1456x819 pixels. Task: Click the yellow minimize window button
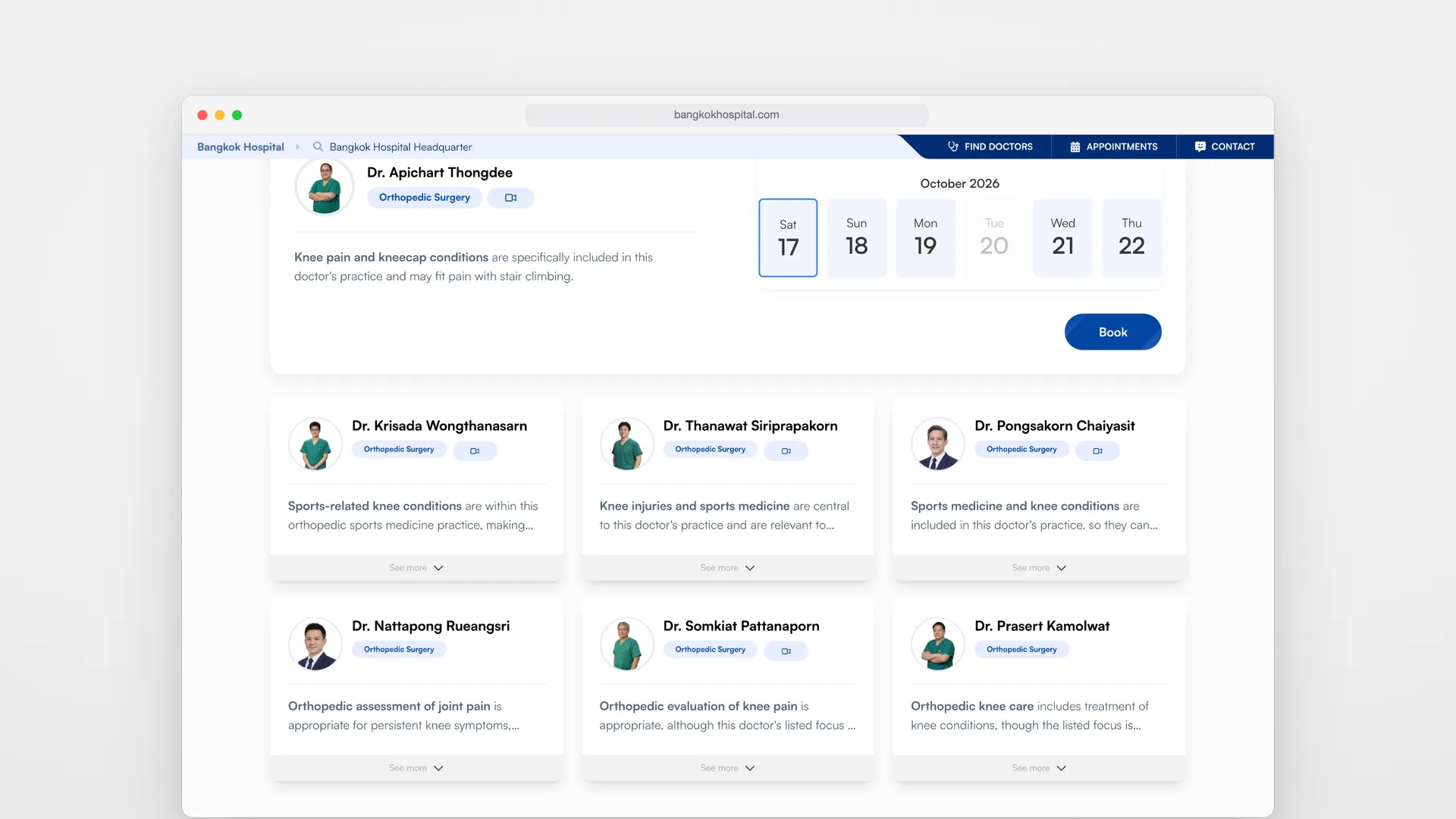220,115
